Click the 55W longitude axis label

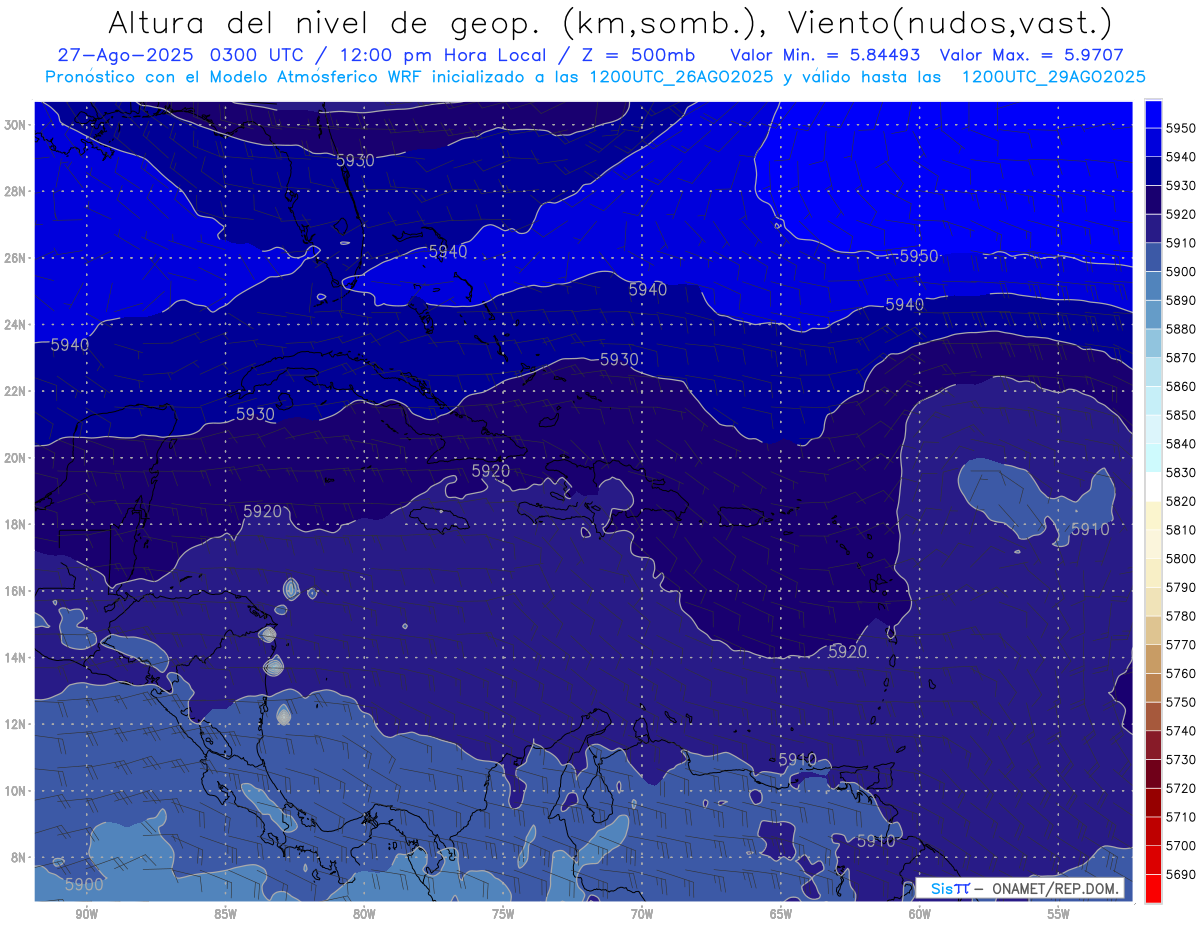1059,914
